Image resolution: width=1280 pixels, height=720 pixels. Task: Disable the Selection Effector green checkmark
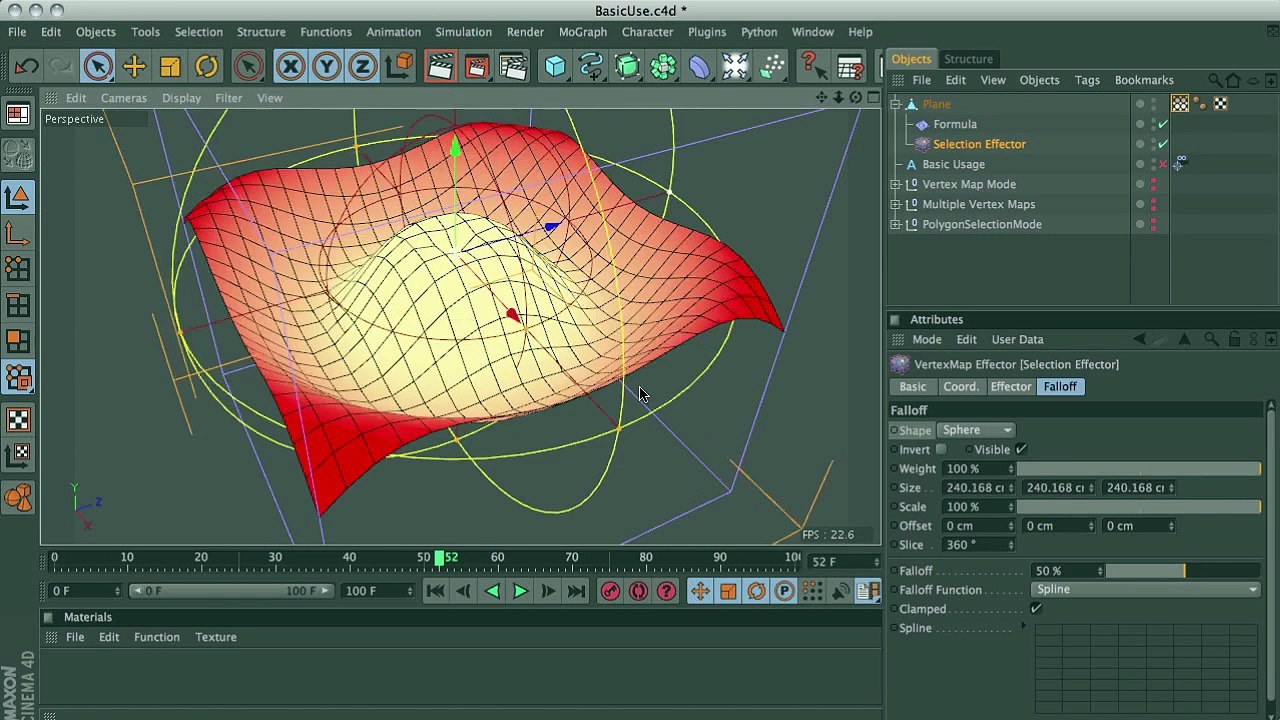coord(1163,144)
